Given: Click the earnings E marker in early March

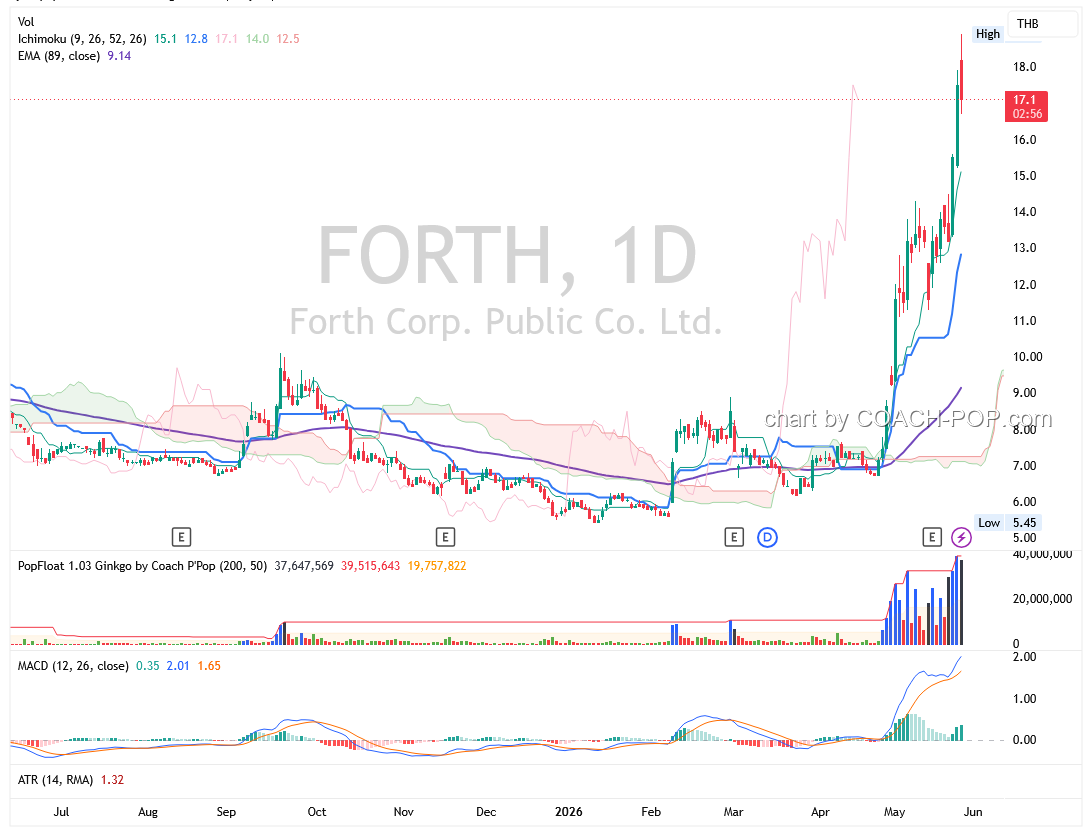Looking at the screenshot, I should [733, 537].
